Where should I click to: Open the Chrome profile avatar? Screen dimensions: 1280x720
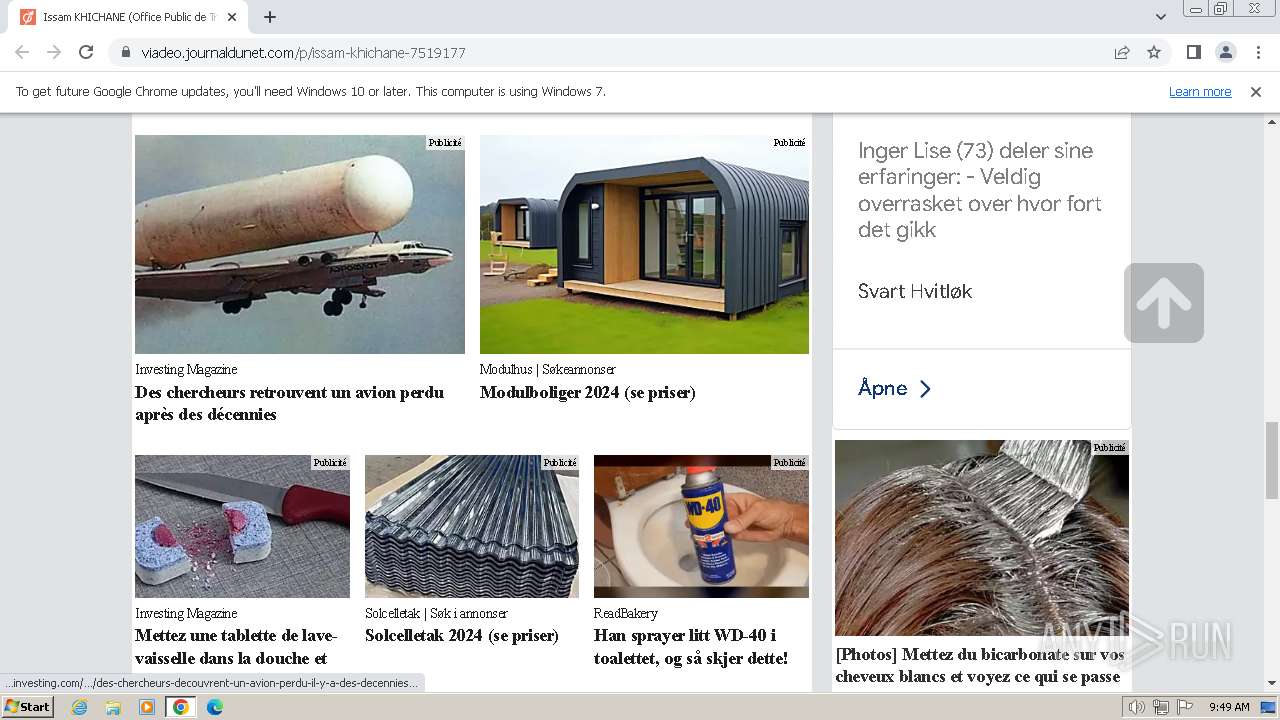tap(1225, 52)
